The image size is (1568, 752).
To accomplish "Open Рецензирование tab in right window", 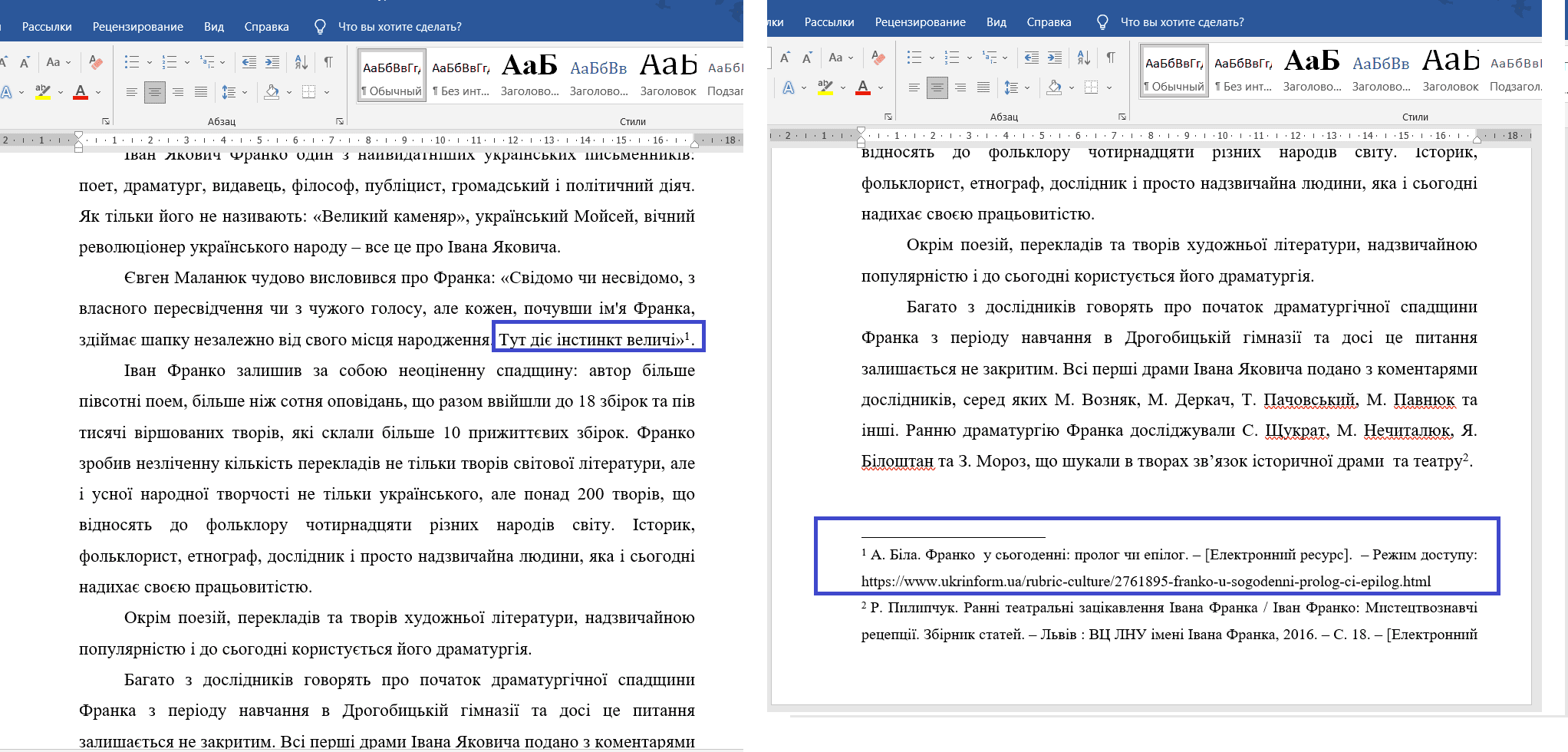I will pos(921,22).
